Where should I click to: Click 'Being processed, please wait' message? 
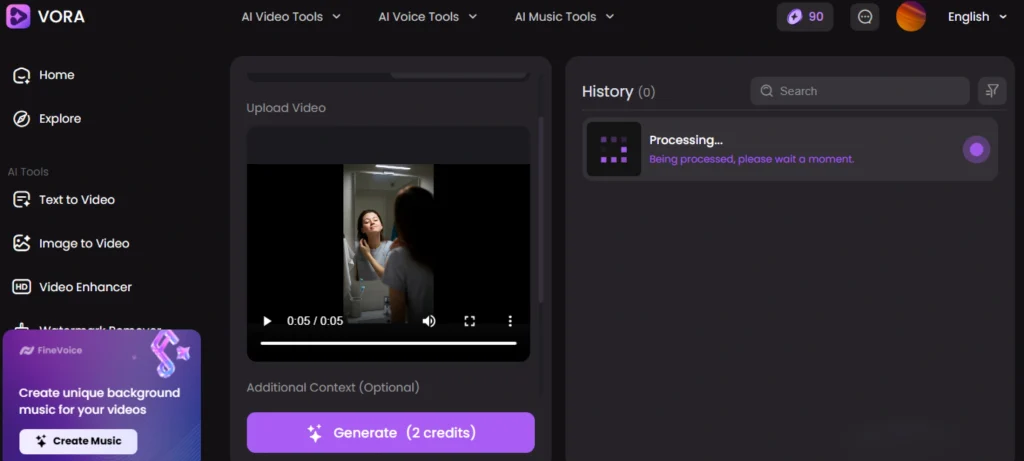[751, 159]
